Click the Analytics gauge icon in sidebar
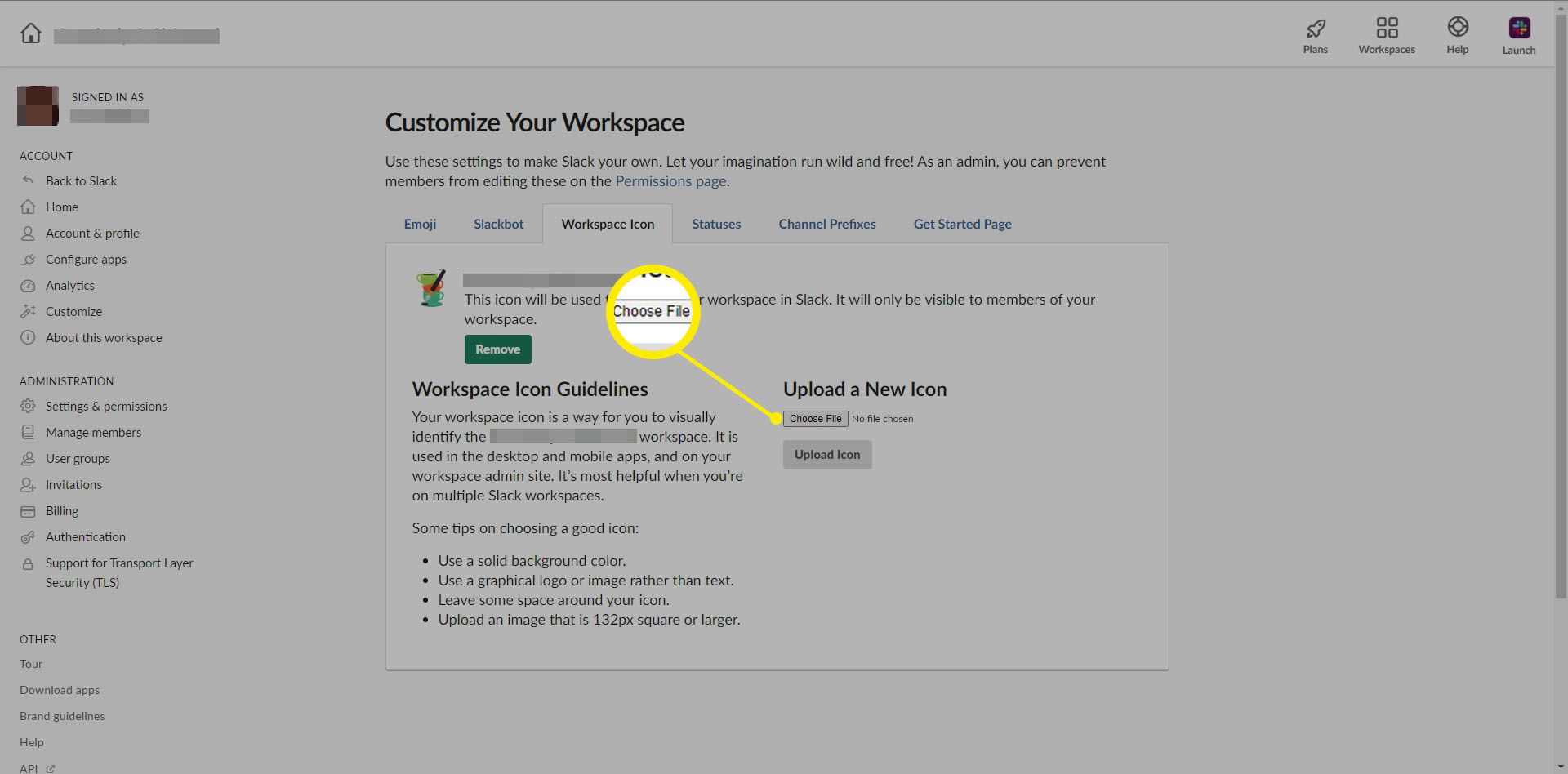1568x774 pixels. pyautogui.click(x=28, y=286)
